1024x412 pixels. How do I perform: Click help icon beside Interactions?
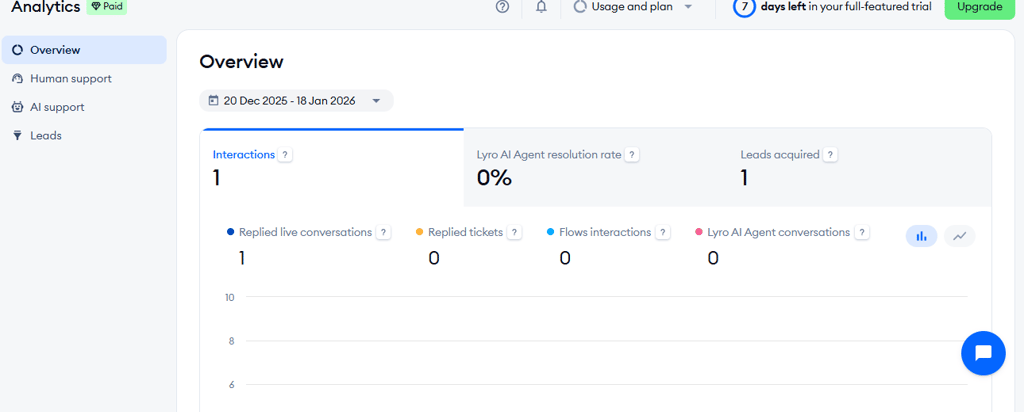coord(285,155)
